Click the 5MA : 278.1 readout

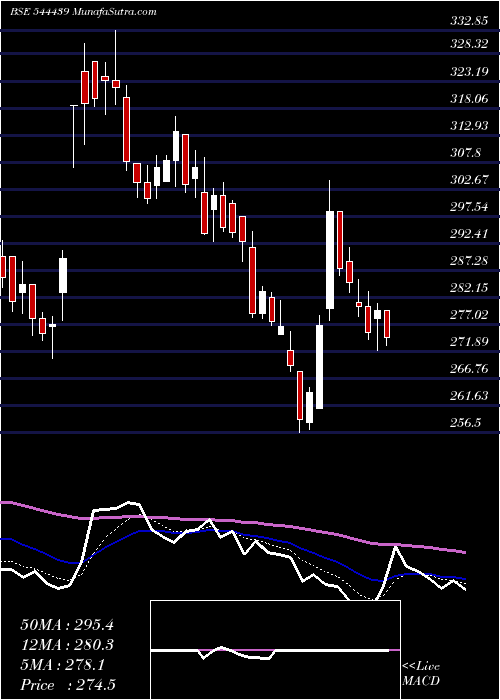pyautogui.click(x=62, y=665)
